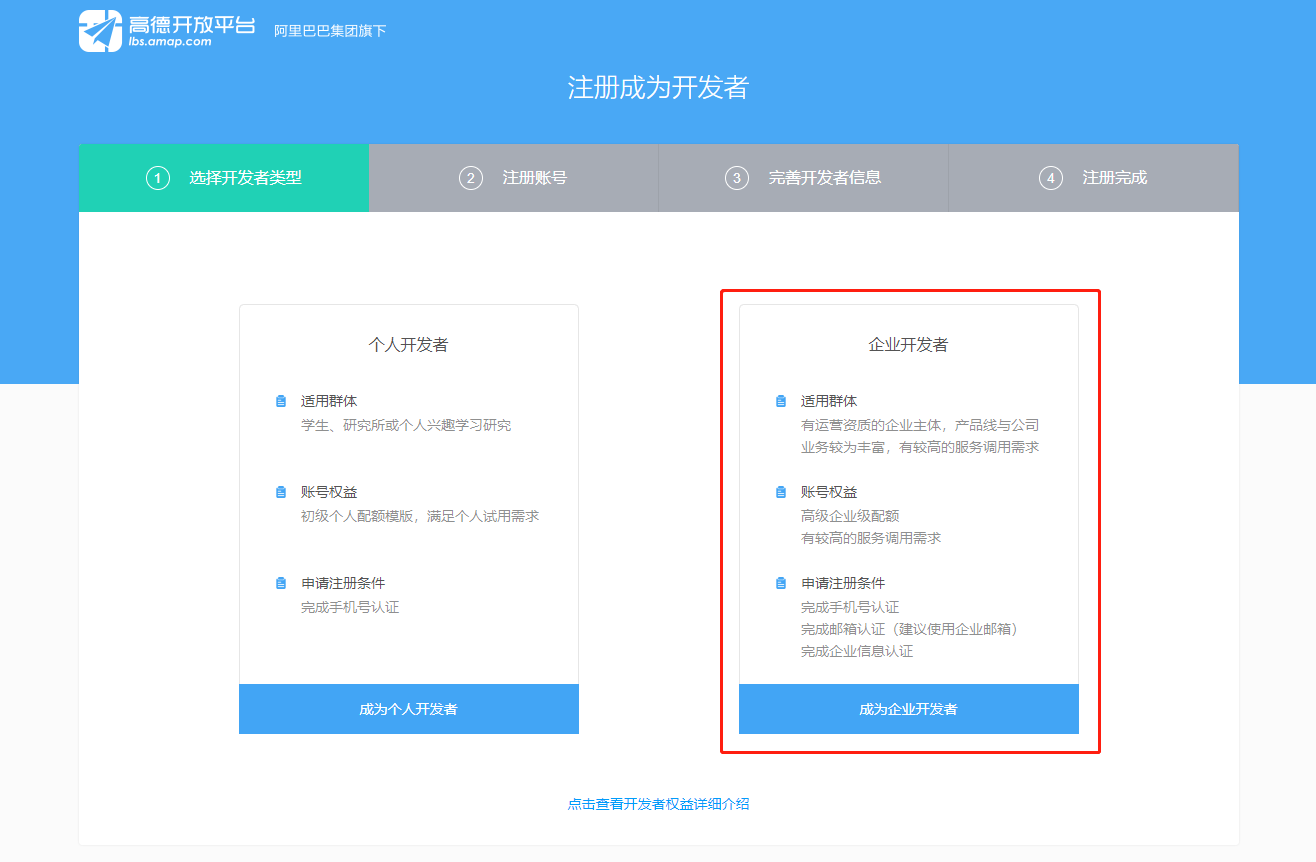1316x862 pixels.
Task: Click the 高德开放平台 paper plane logo
Action: (x=100, y=31)
